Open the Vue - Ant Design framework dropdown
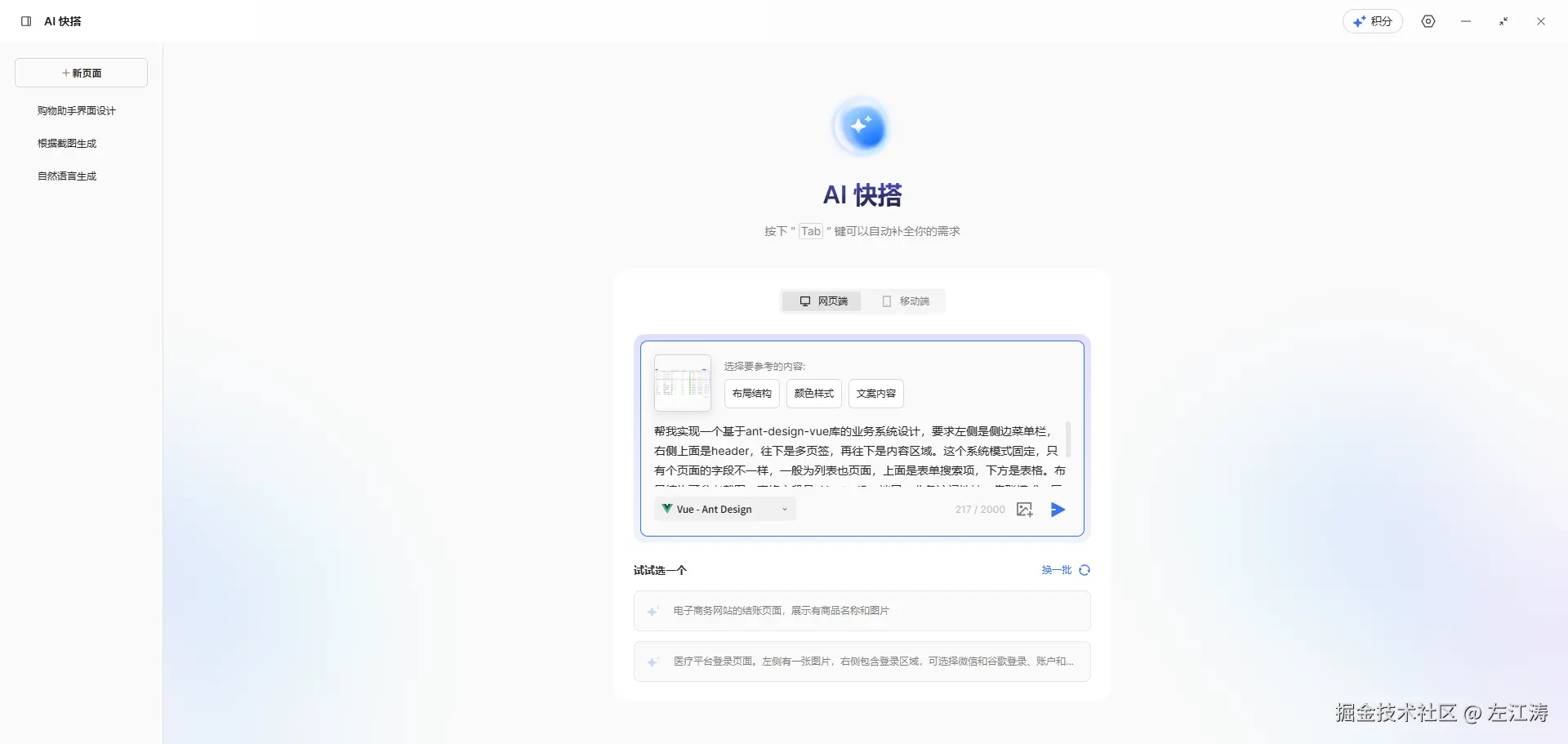Screen dimensions: 1568x744 click(724, 509)
